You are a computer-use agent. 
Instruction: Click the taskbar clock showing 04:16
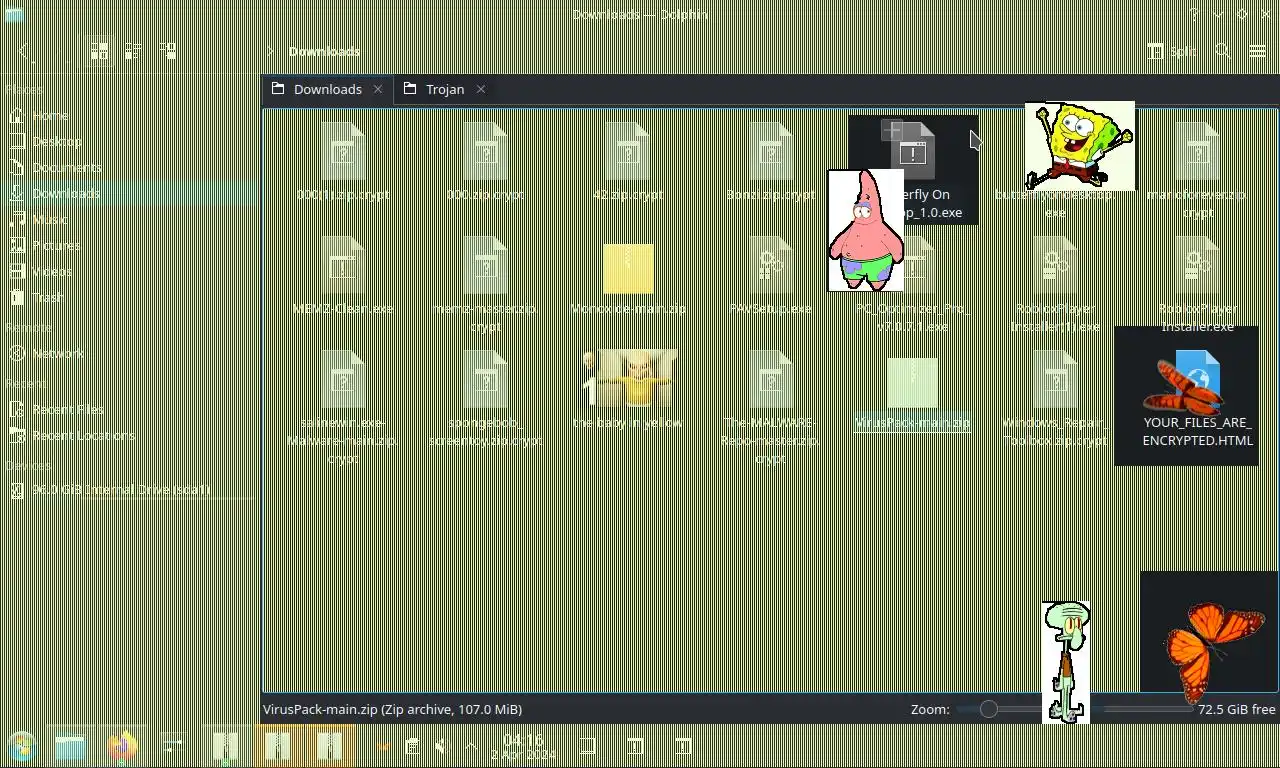pos(523,747)
